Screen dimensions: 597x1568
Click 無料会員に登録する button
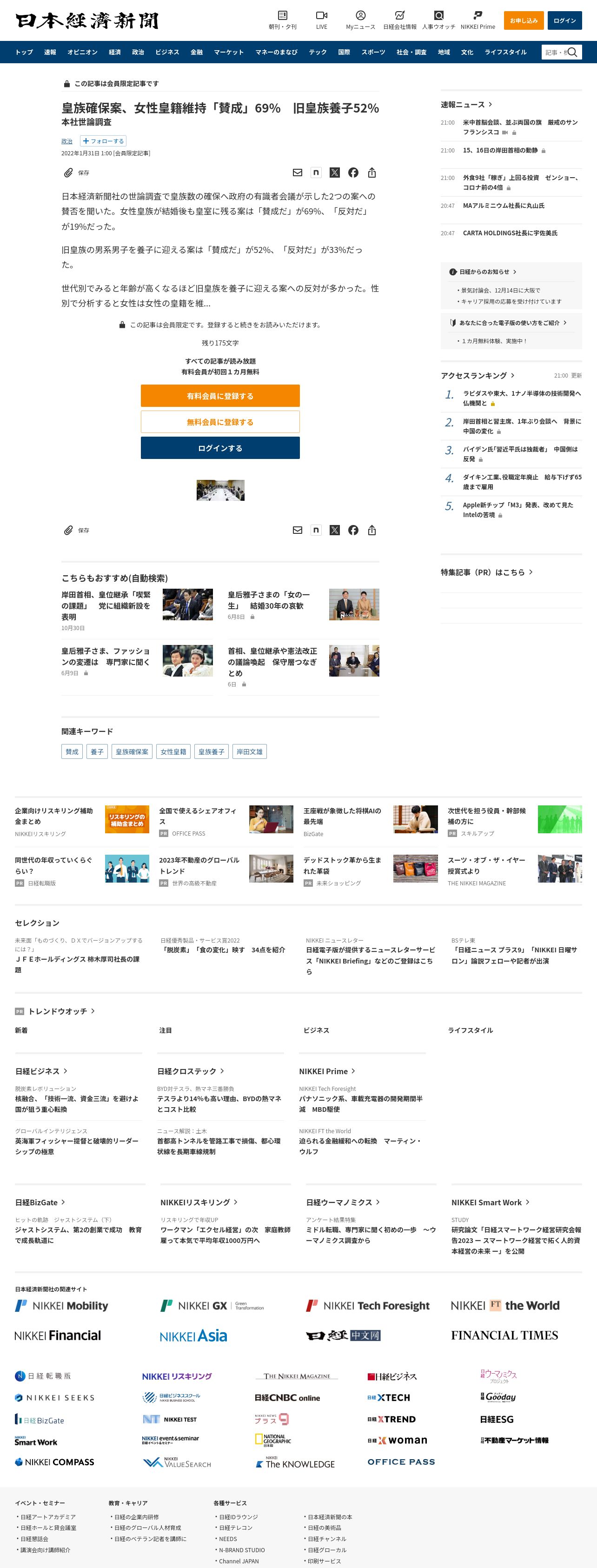point(220,422)
